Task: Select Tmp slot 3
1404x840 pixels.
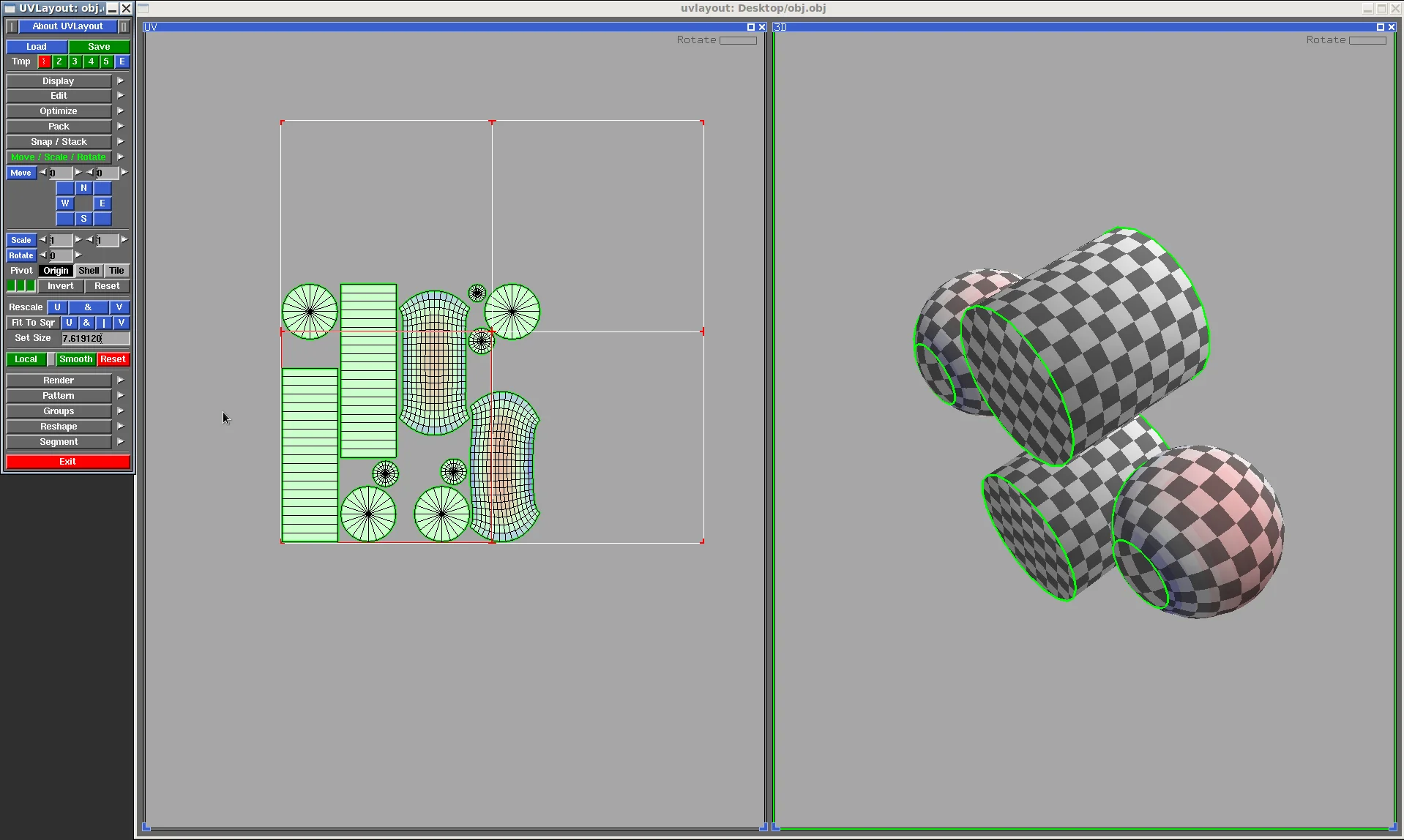Action: coord(75,61)
